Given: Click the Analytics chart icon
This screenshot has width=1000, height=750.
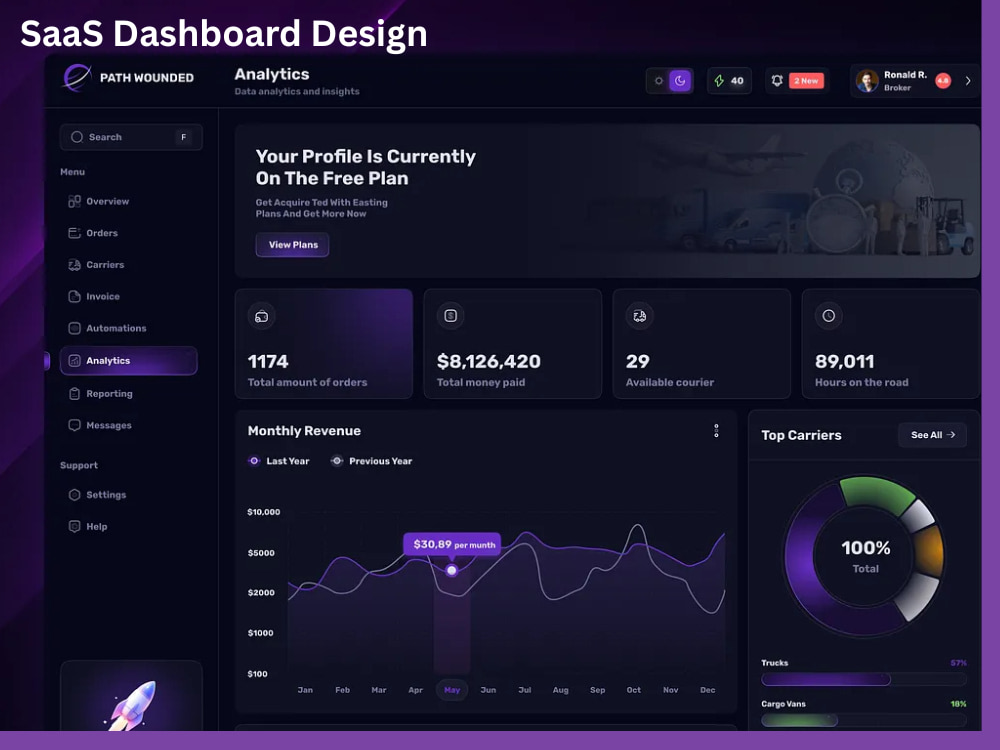Looking at the screenshot, I should click(x=74, y=361).
